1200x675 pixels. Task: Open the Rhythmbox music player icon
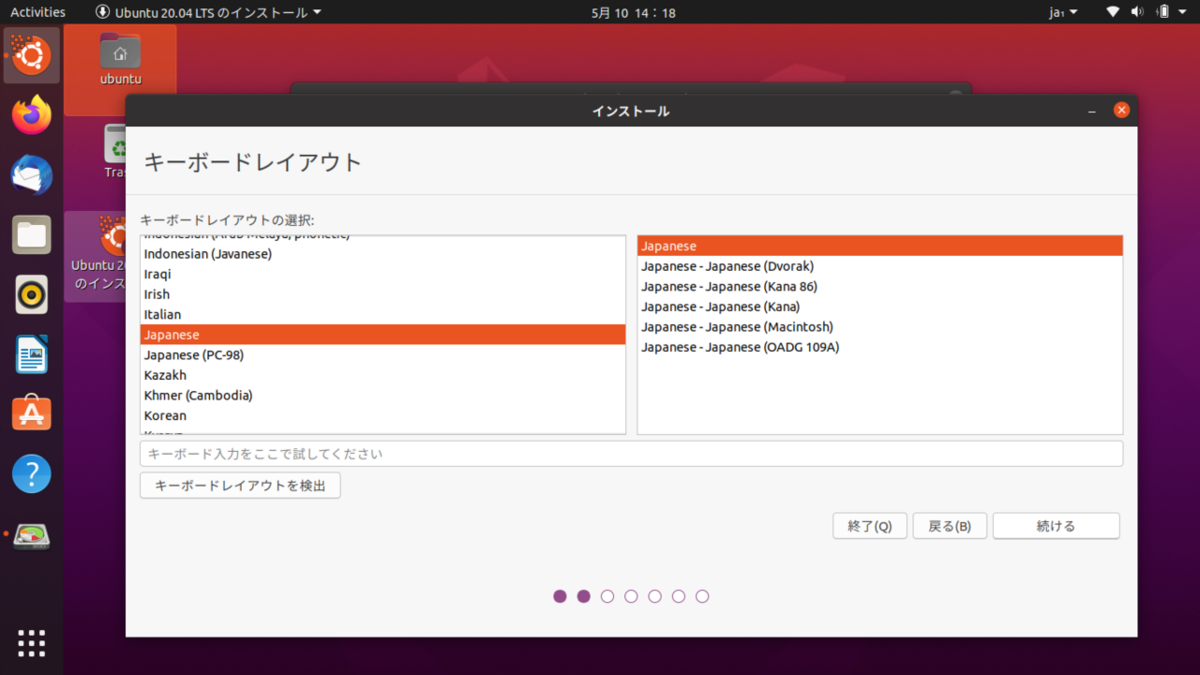coord(31,294)
